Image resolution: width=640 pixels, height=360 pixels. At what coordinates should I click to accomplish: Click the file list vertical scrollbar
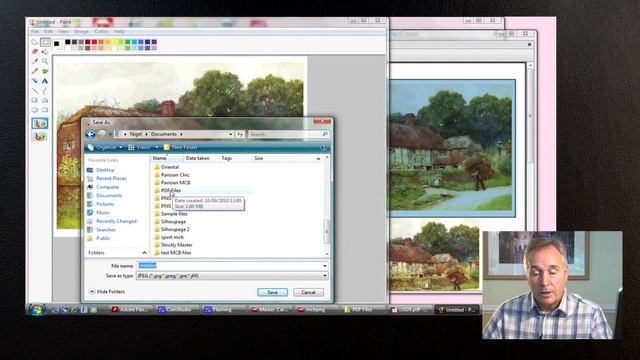point(327,205)
